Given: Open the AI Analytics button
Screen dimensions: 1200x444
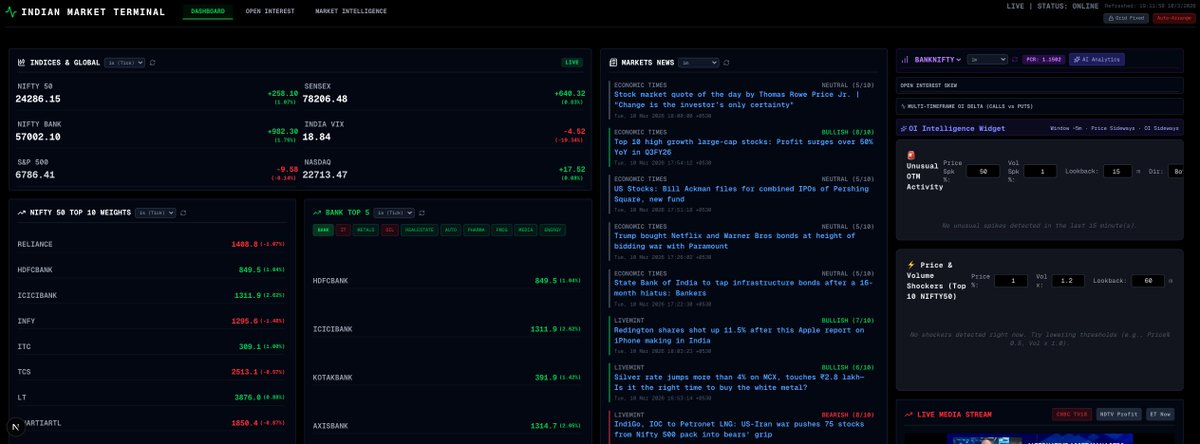Looking at the screenshot, I should click(1096, 59).
